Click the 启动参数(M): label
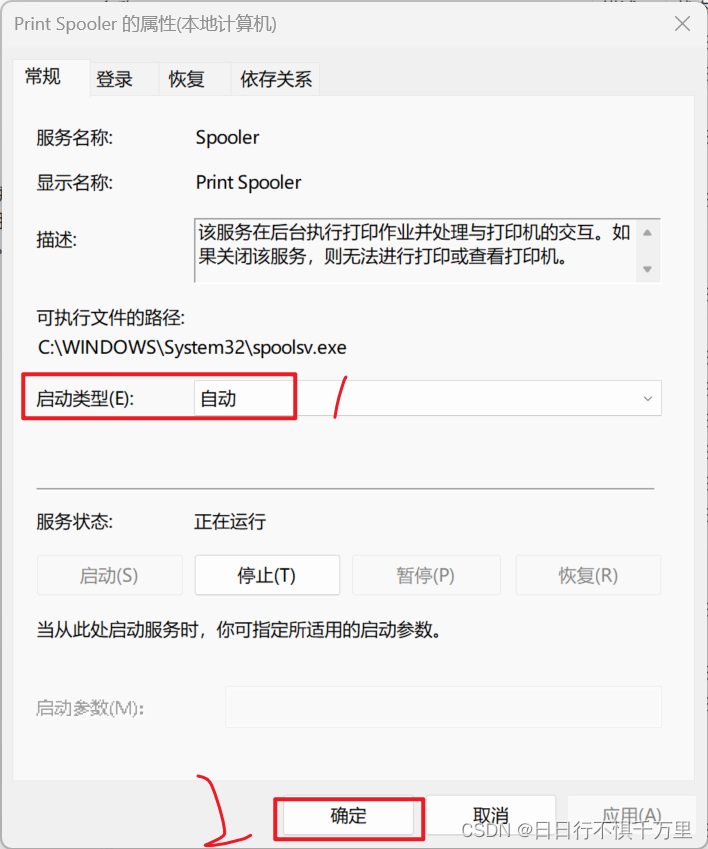Viewport: 708px width, 849px height. (90, 708)
